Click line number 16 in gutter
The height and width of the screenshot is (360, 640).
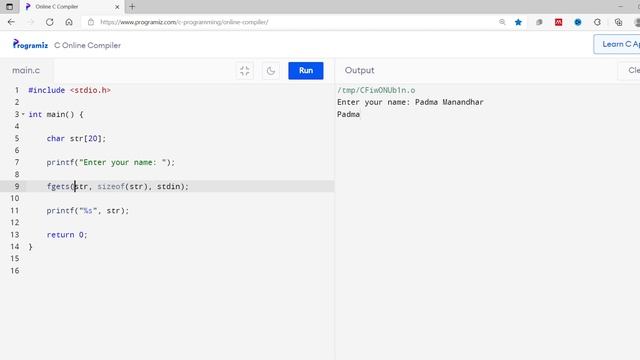[x=15, y=271]
